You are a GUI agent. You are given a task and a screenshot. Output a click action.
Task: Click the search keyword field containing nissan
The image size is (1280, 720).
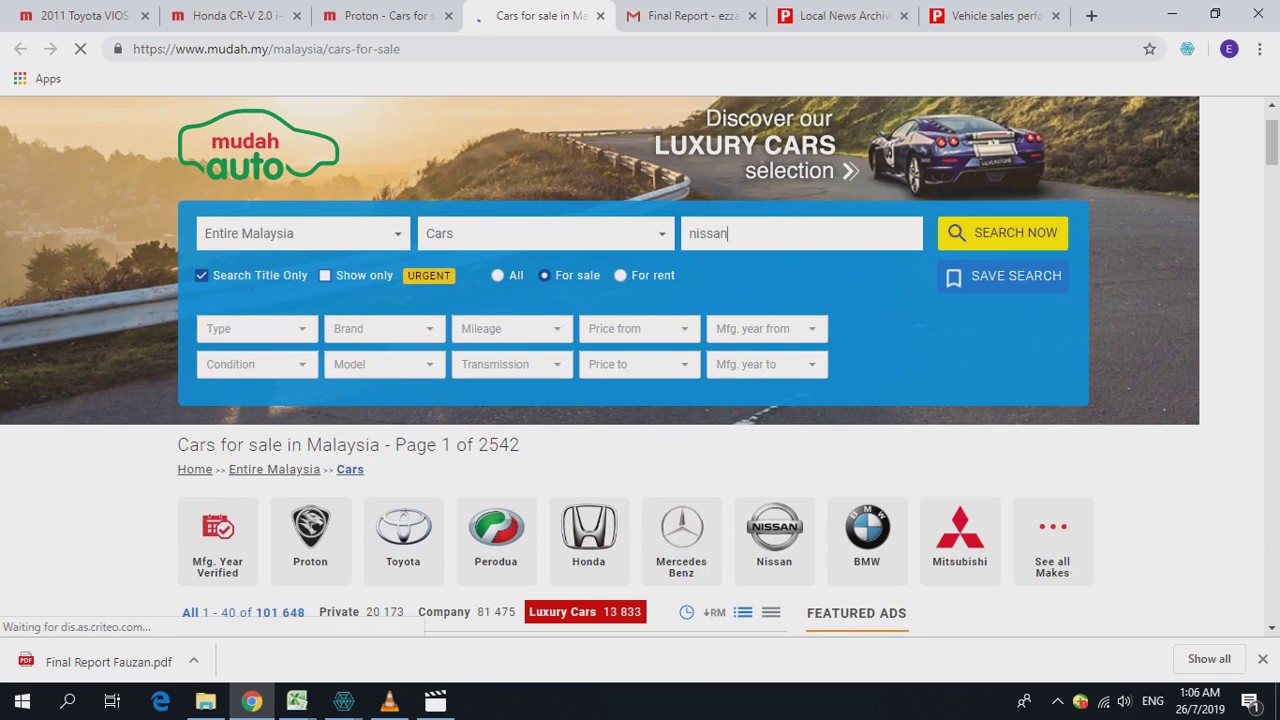point(801,233)
